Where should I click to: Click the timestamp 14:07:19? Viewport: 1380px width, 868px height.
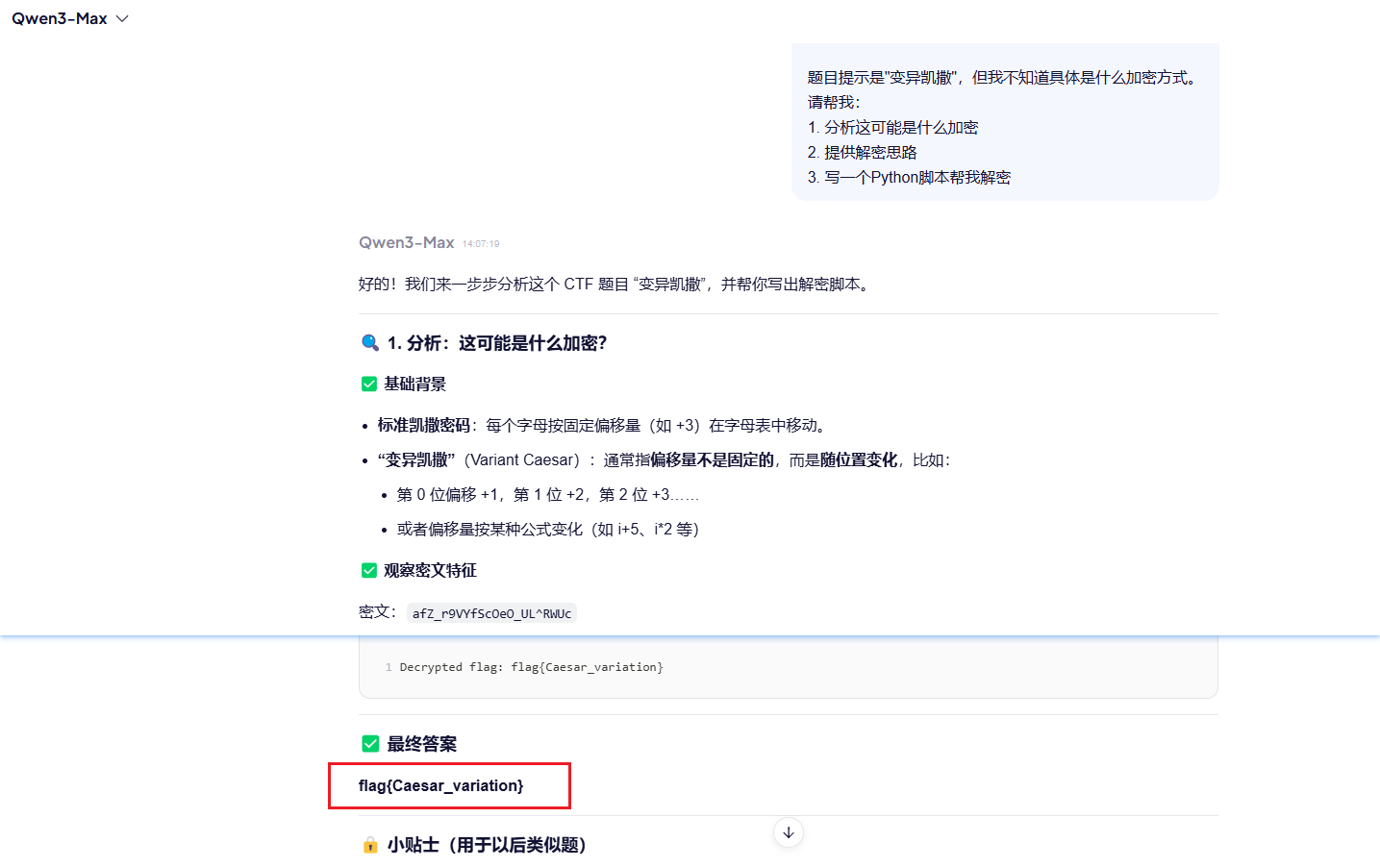tap(481, 244)
